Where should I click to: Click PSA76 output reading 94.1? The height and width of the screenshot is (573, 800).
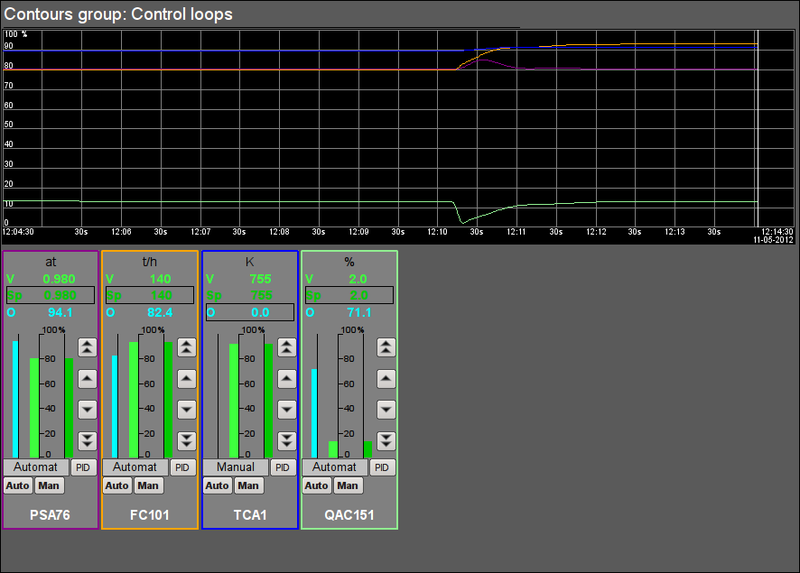pos(60,312)
